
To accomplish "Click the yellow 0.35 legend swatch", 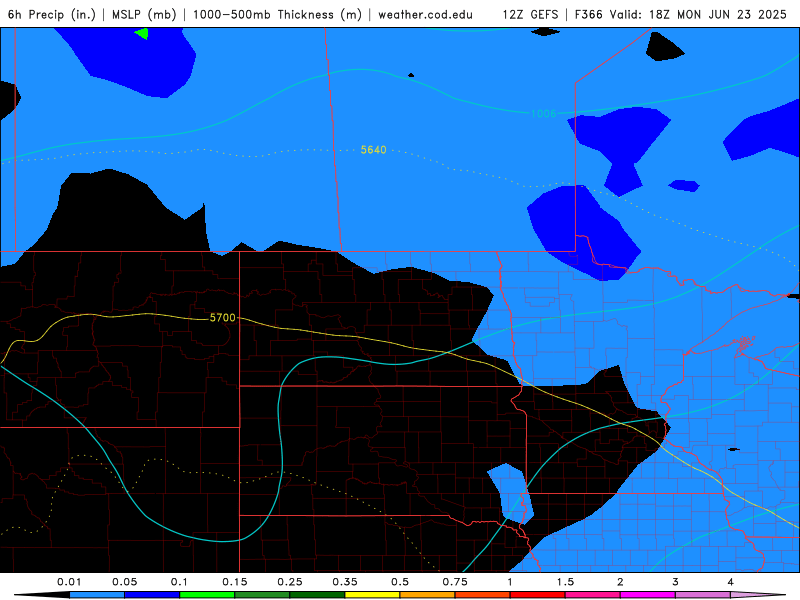I will (372, 595).
